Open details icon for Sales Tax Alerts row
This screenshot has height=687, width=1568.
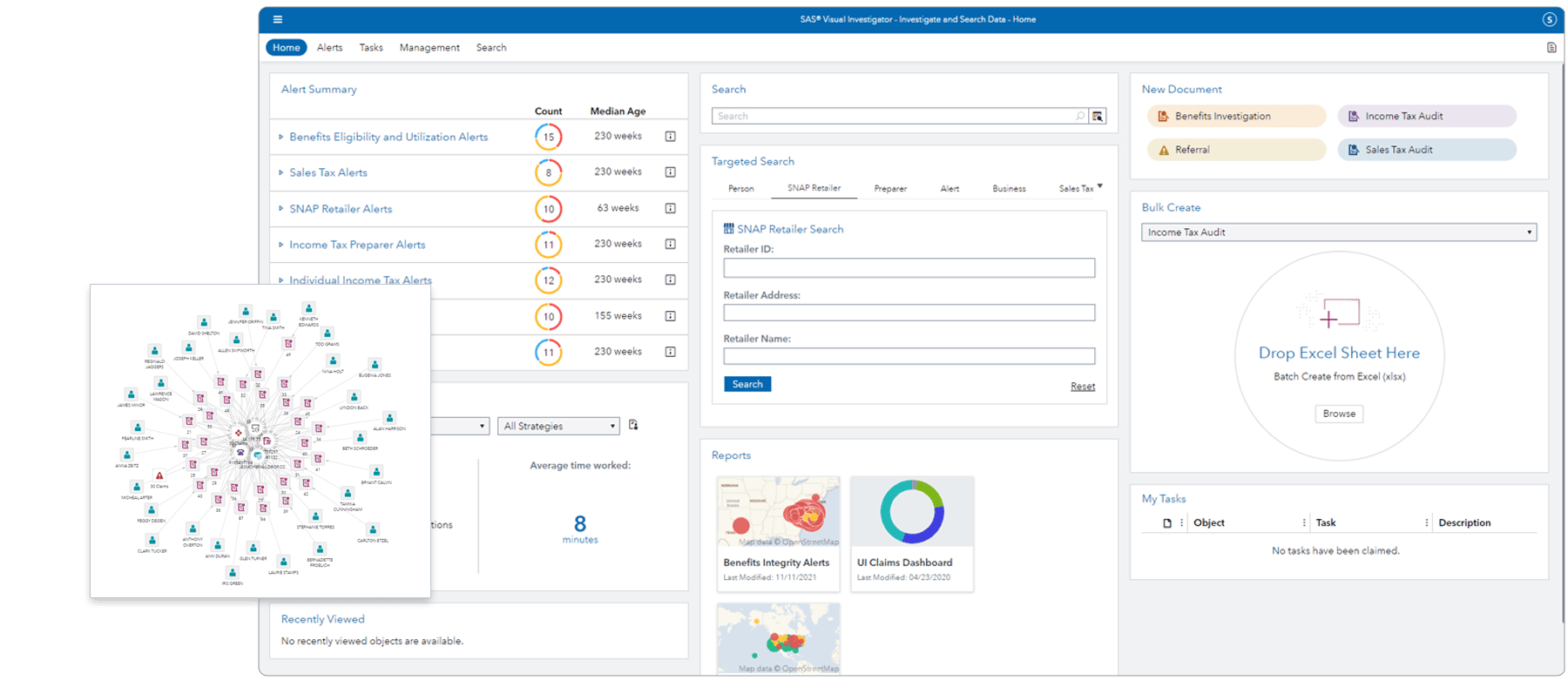tap(671, 172)
